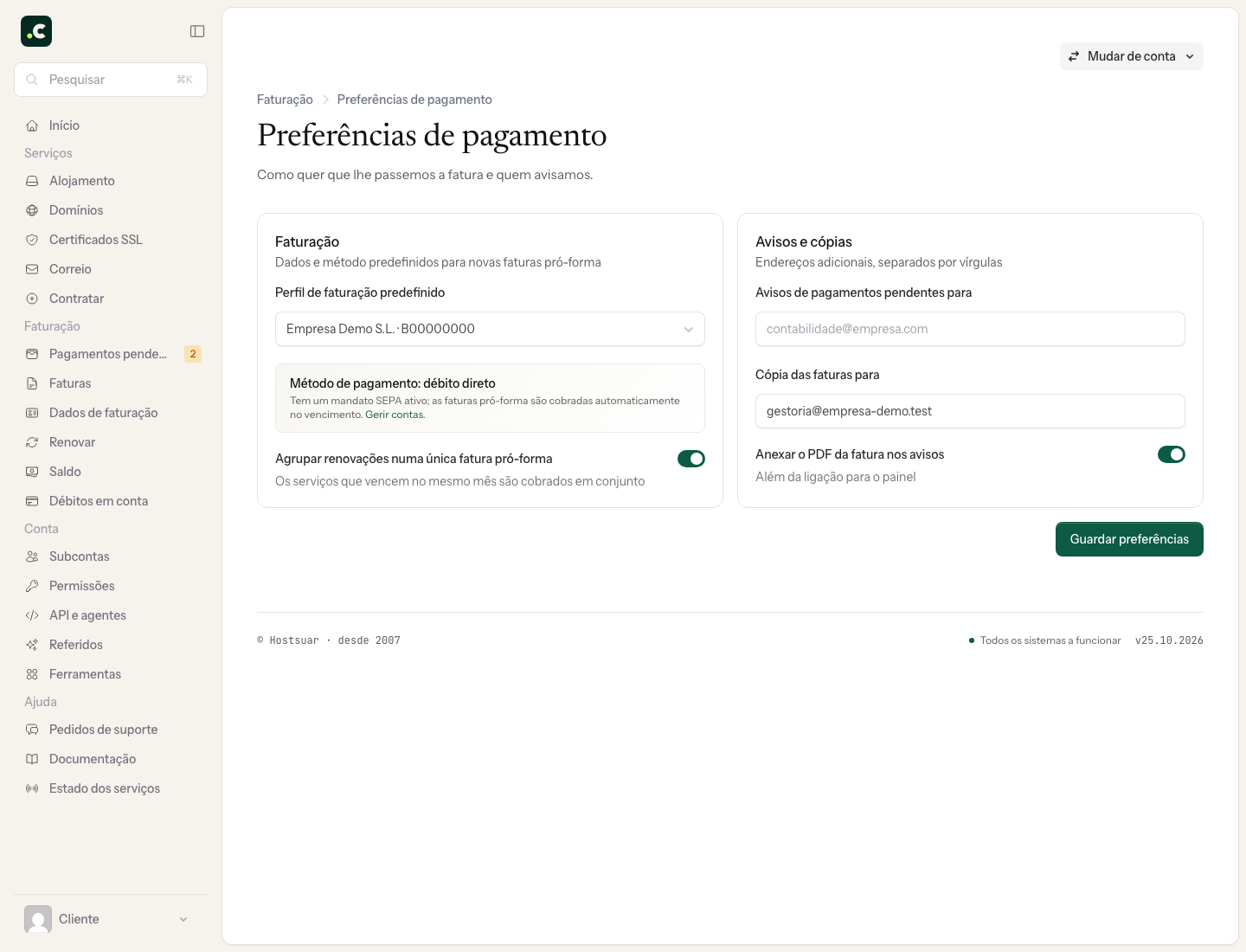Click the pending payments count badge
Viewport: 1246px width, 952px height.
click(193, 354)
